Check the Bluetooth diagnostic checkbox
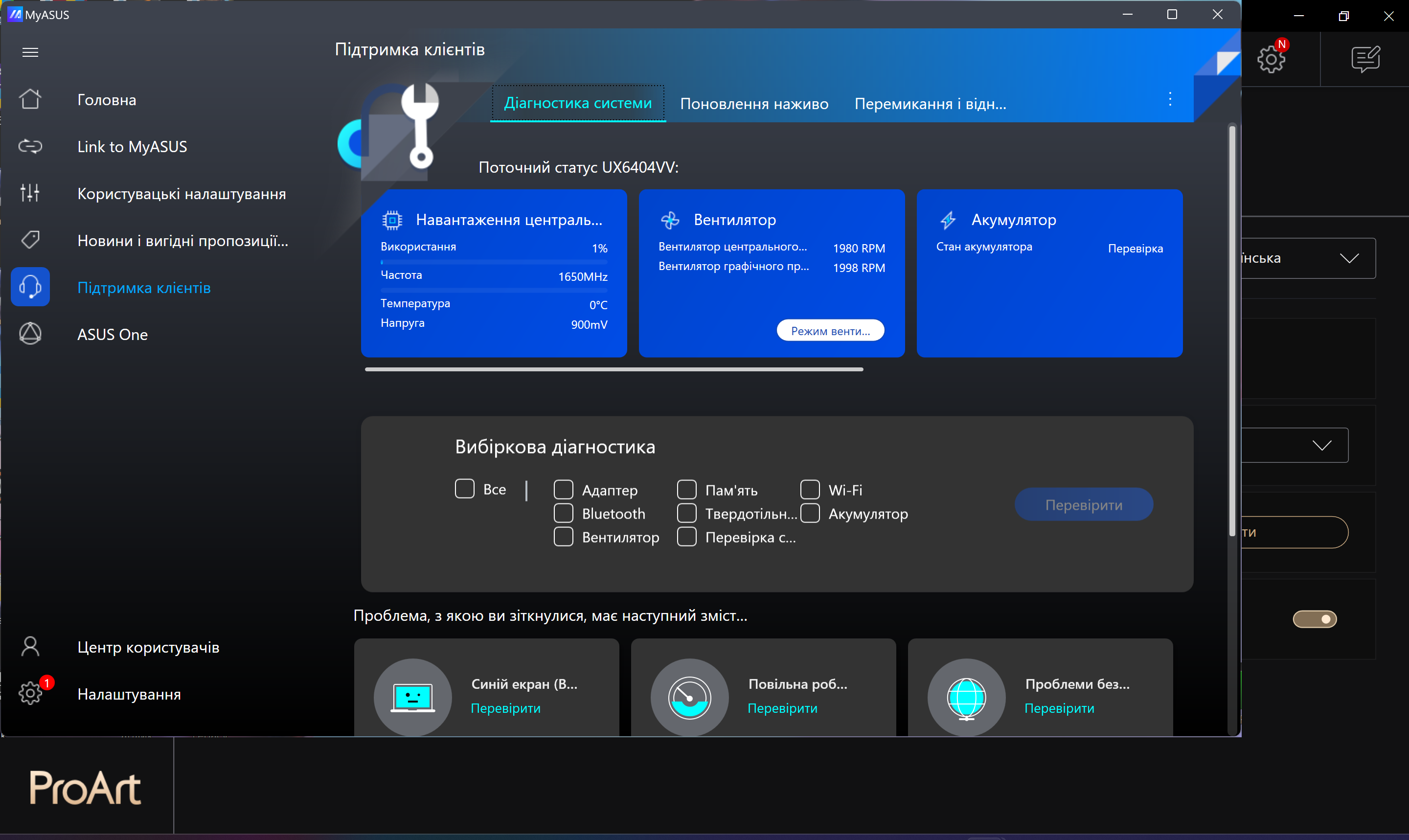The height and width of the screenshot is (840, 1409). click(563, 513)
